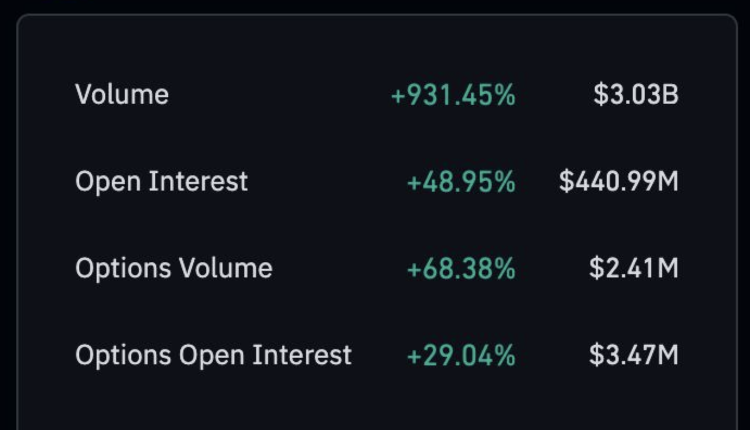Click the word "Interest" in second row label
The height and width of the screenshot is (430, 750).
pos(201,182)
